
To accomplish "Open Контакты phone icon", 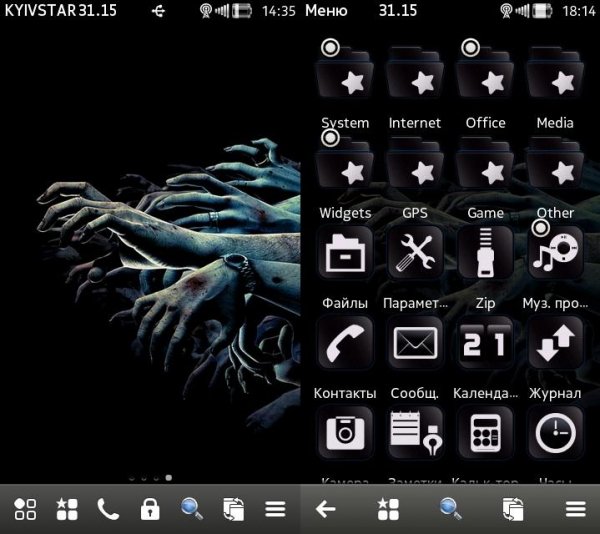I will pyautogui.click(x=345, y=343).
